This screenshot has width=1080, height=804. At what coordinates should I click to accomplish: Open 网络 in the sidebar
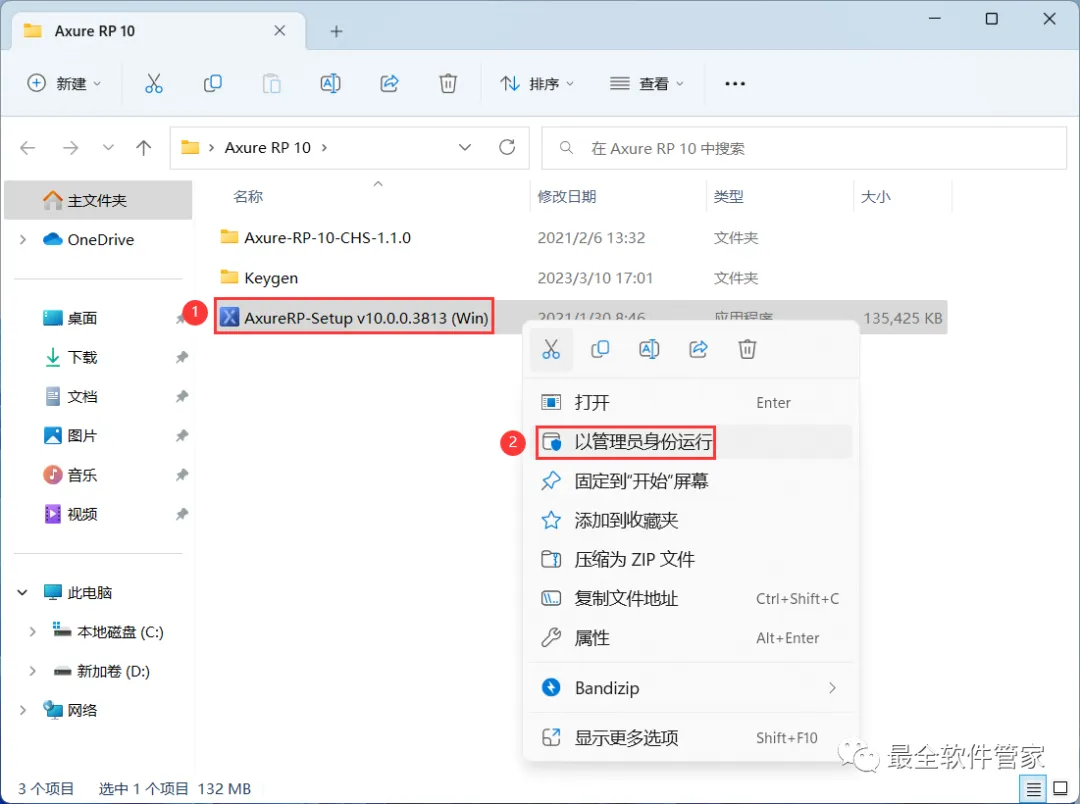82,710
